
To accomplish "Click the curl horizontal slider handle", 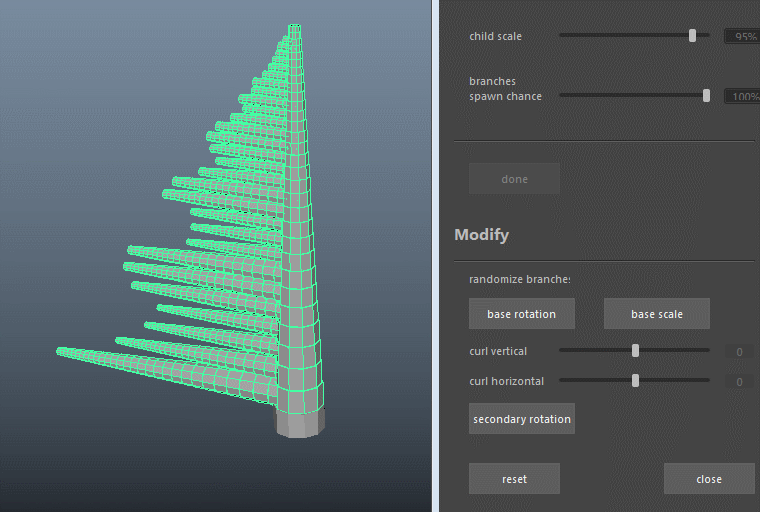I will (x=635, y=381).
